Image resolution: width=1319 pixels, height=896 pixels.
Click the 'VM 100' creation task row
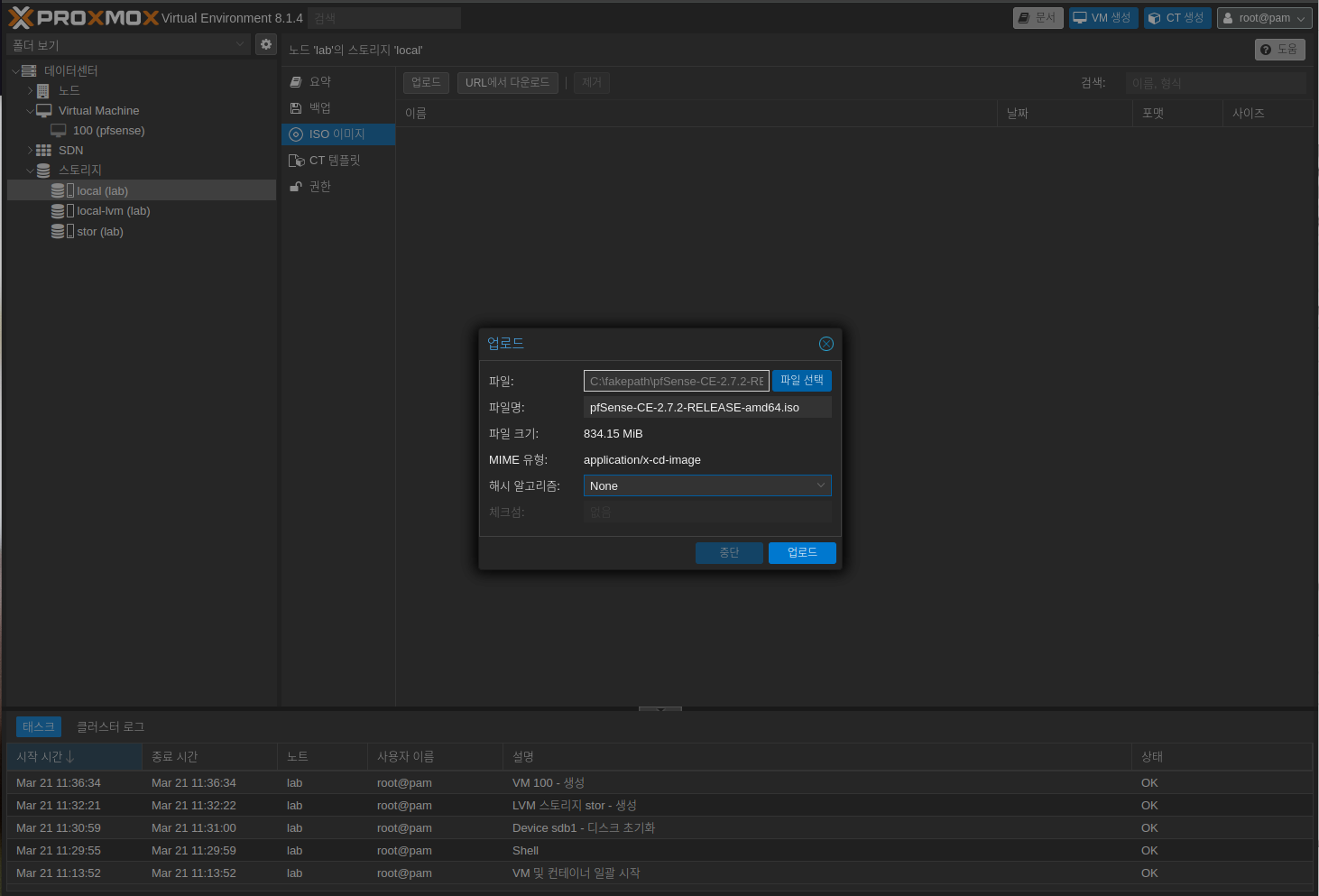659,782
